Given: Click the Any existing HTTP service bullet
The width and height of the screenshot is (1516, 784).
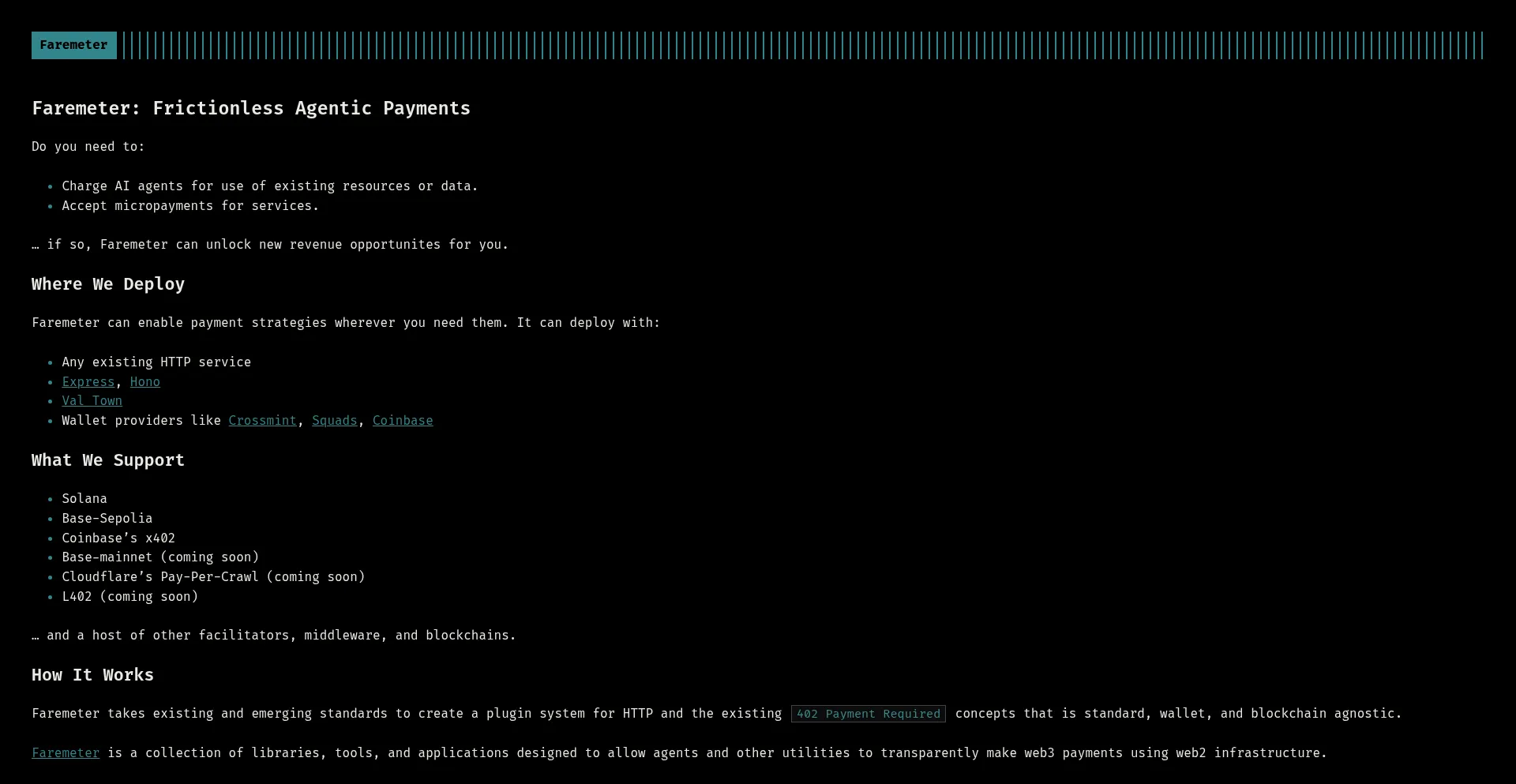Looking at the screenshot, I should click(156, 362).
